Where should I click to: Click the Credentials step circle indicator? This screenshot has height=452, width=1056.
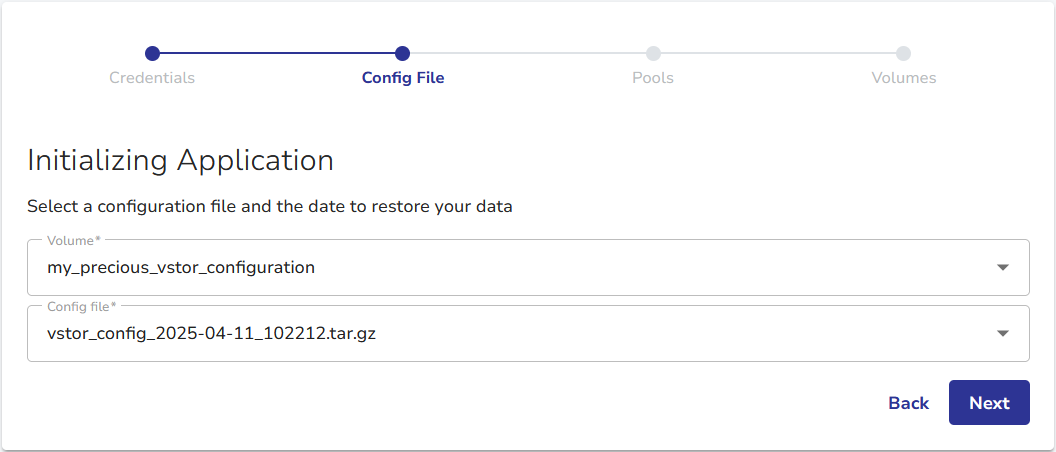pyautogui.click(x=152, y=53)
